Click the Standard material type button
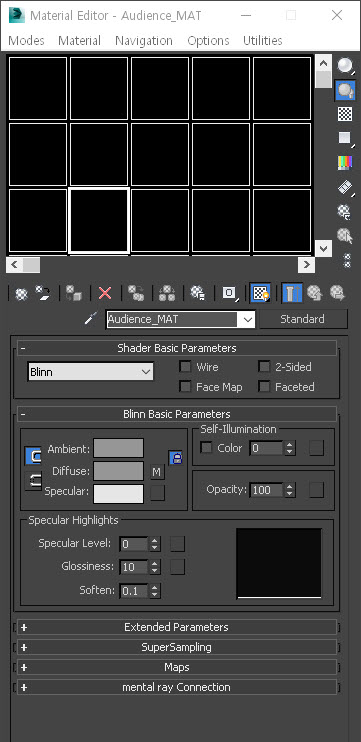 [303, 319]
